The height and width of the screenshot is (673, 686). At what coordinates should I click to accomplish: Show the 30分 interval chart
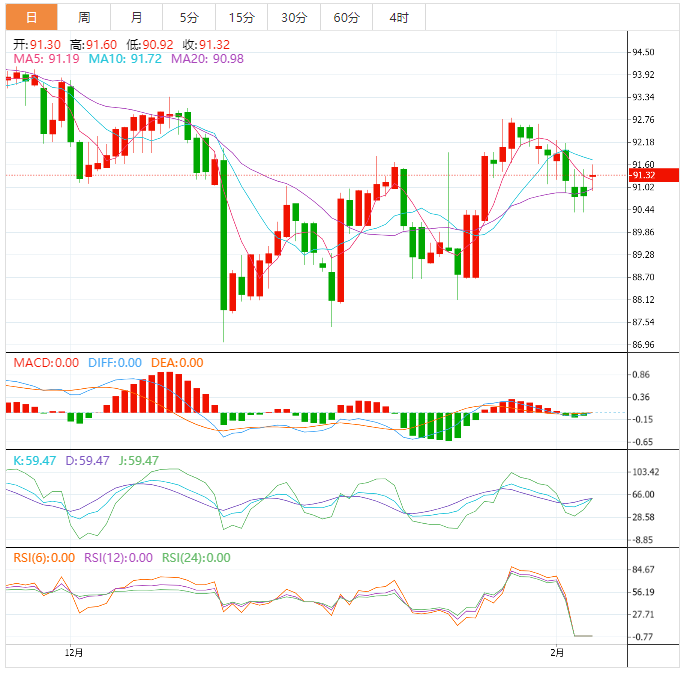click(x=294, y=17)
